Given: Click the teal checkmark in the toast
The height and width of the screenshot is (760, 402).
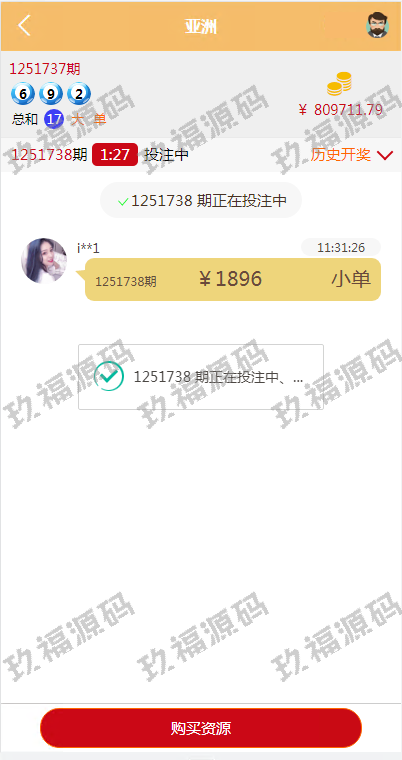Looking at the screenshot, I should pos(109,377).
